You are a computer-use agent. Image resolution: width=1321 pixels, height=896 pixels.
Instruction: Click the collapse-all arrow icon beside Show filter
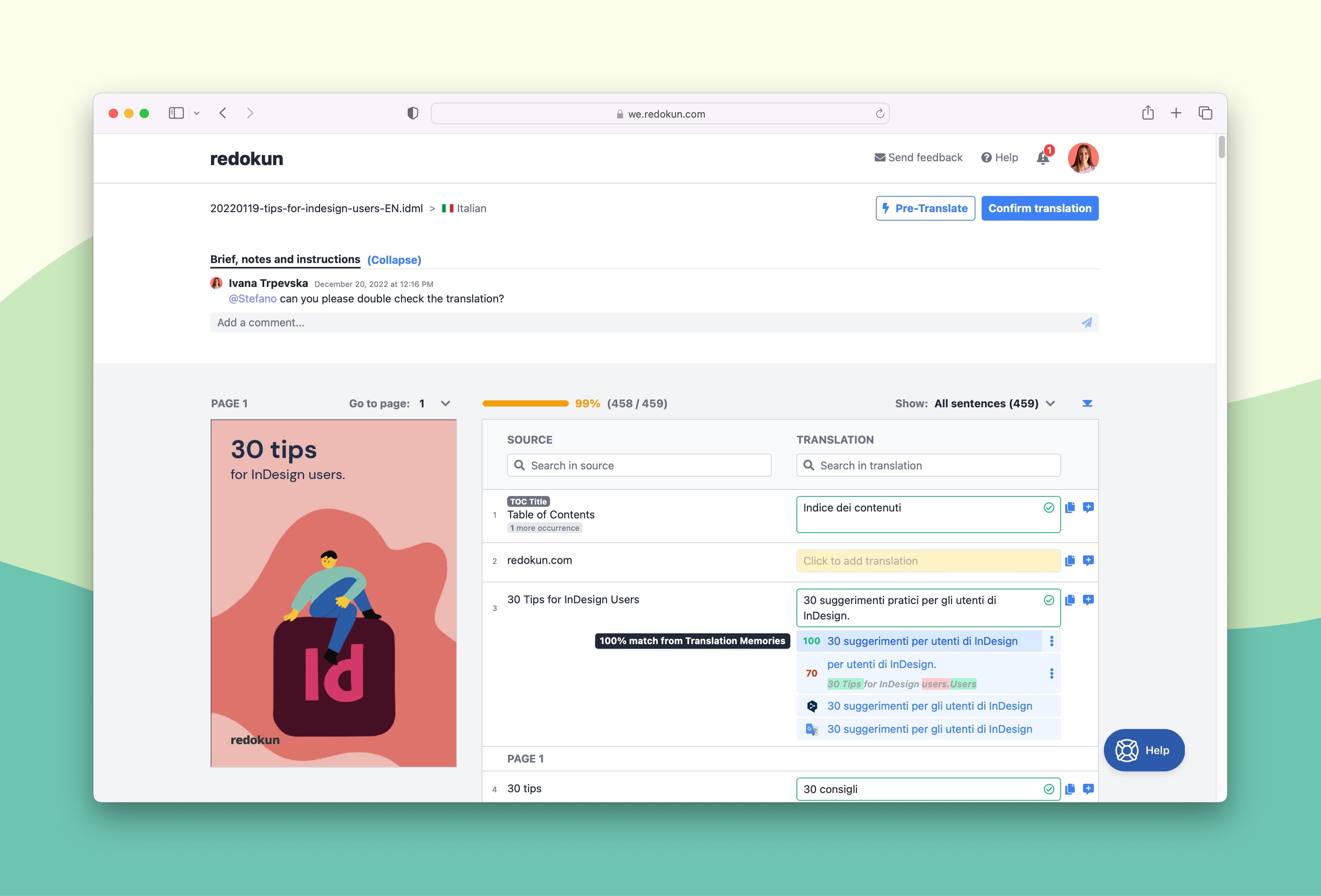pos(1087,404)
